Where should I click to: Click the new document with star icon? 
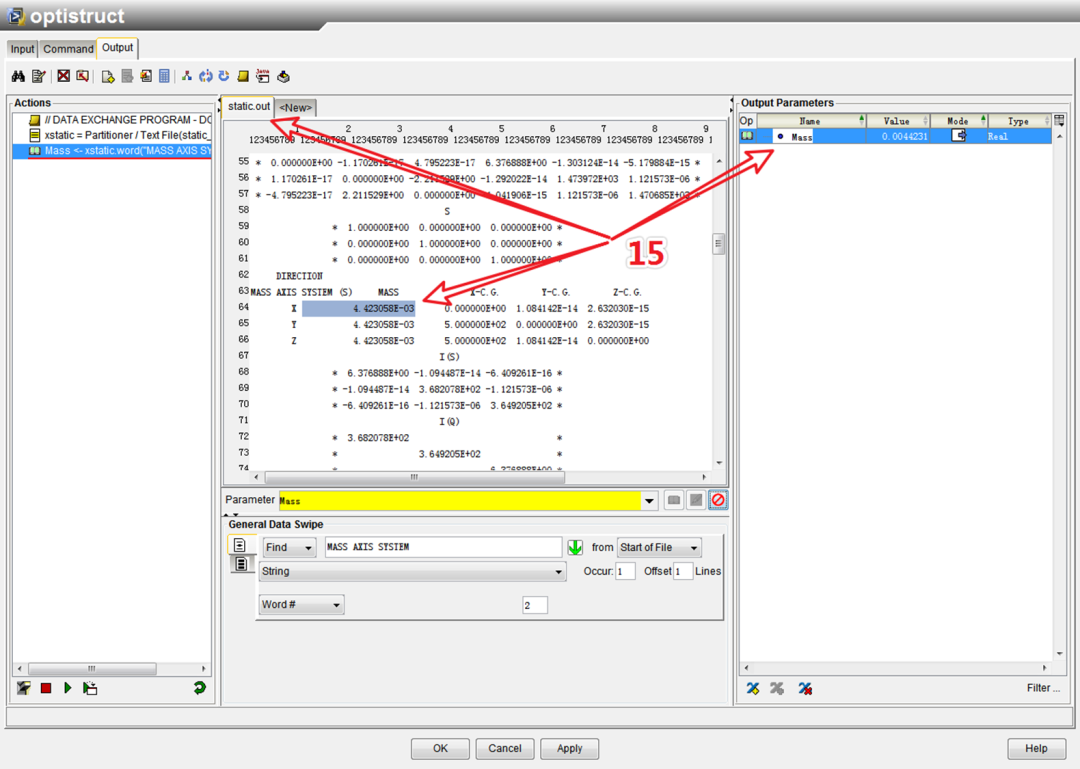tap(107, 76)
